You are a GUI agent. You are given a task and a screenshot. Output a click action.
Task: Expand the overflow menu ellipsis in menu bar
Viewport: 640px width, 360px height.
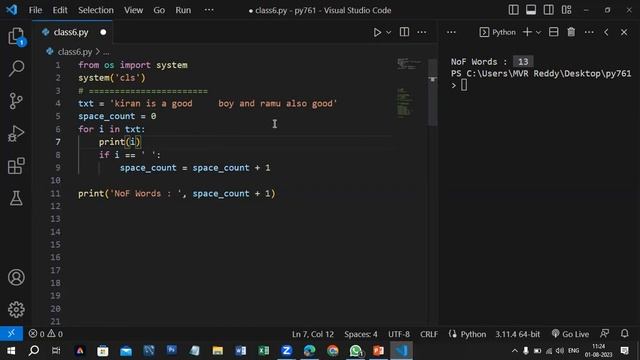(x=209, y=10)
